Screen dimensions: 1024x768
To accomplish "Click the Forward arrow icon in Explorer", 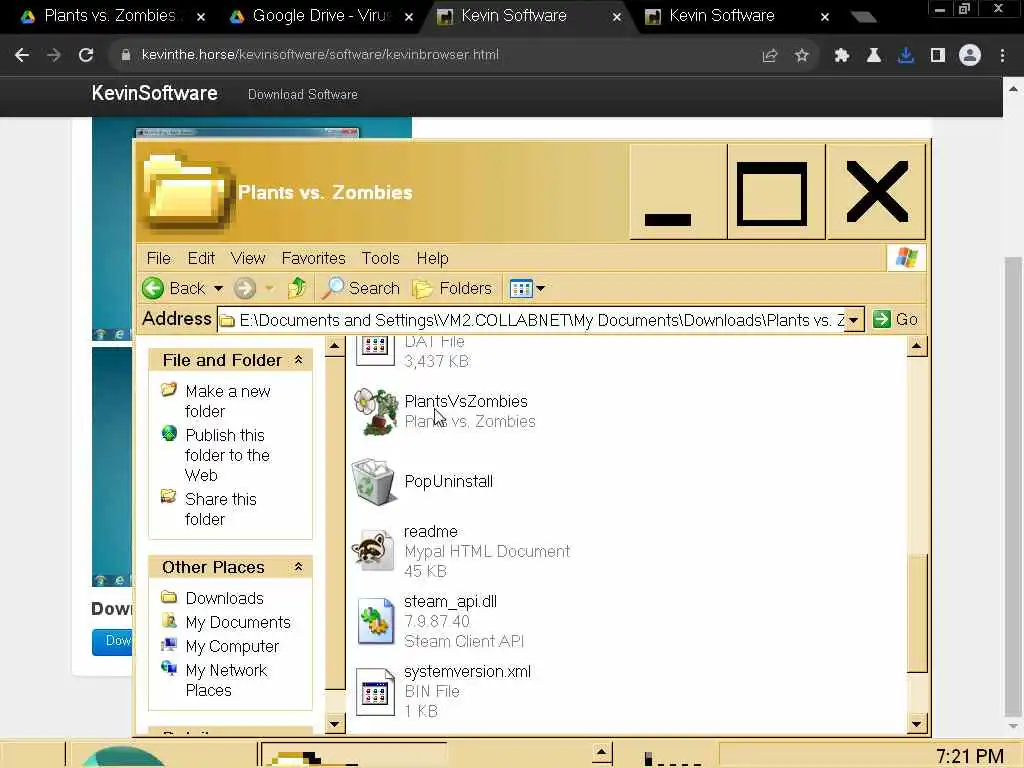I will click(x=245, y=288).
